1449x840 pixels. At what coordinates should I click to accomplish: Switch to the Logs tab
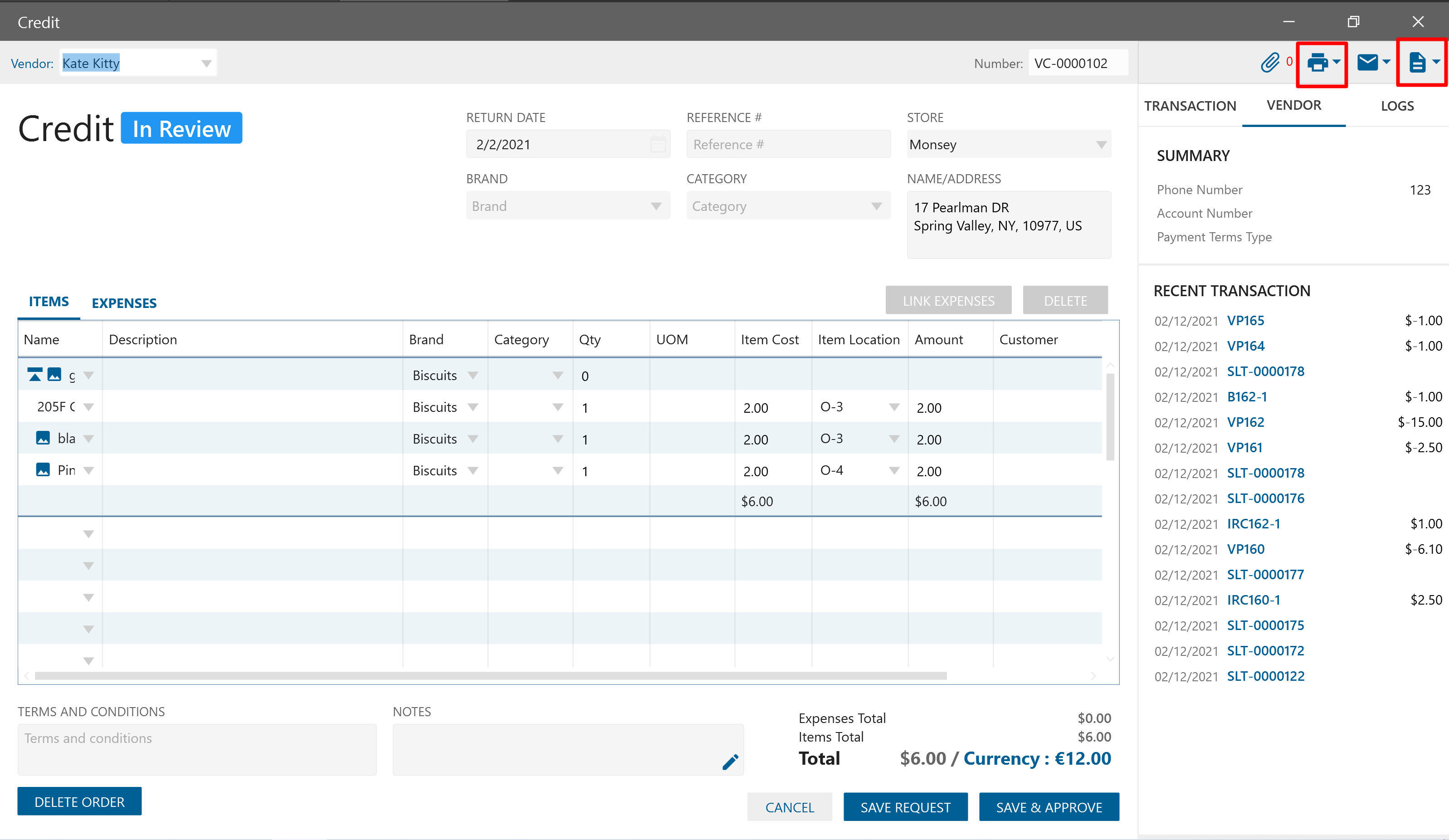[x=1397, y=106]
